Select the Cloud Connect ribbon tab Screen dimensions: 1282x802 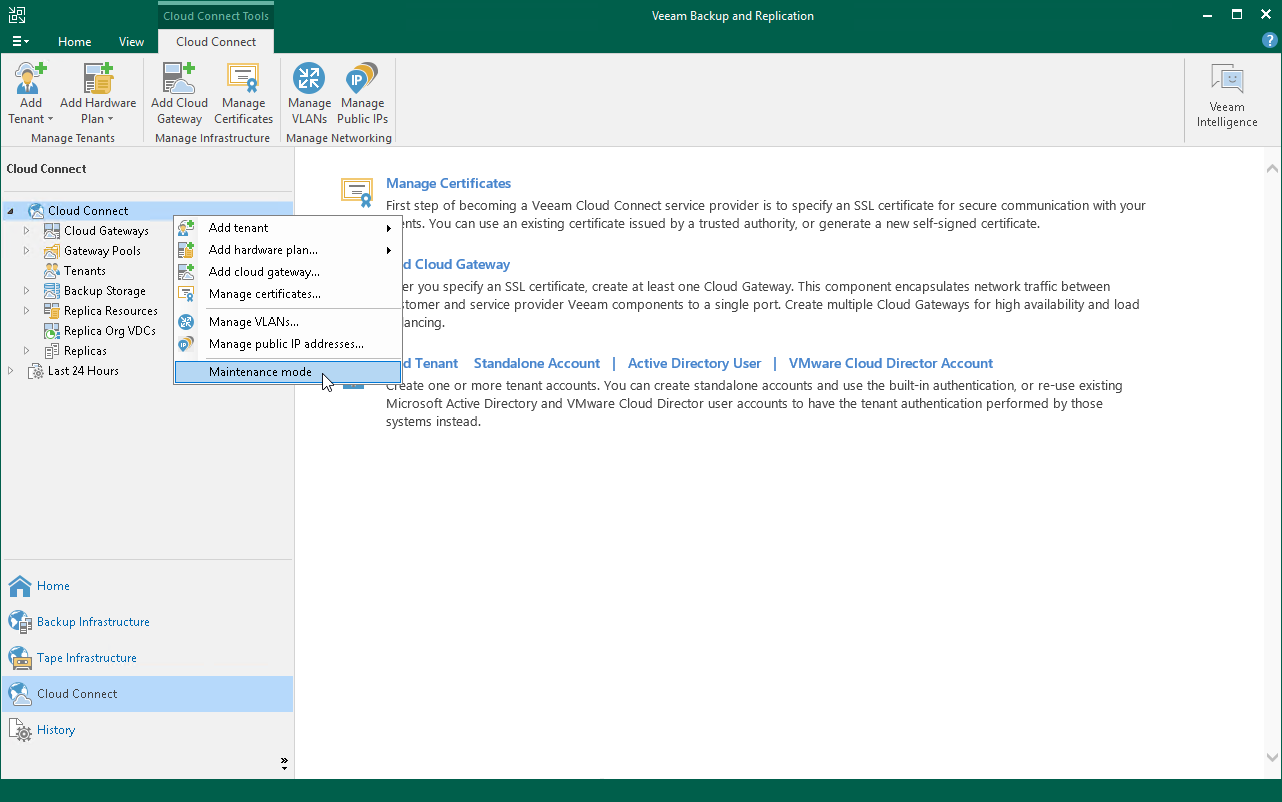216,42
